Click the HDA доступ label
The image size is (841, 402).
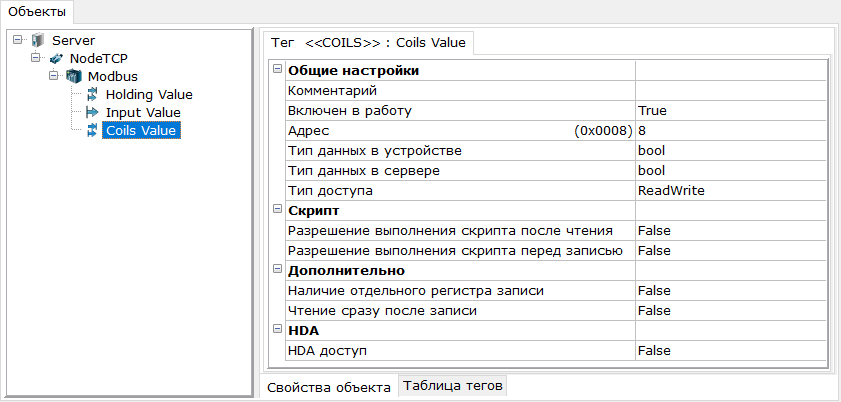pos(328,351)
